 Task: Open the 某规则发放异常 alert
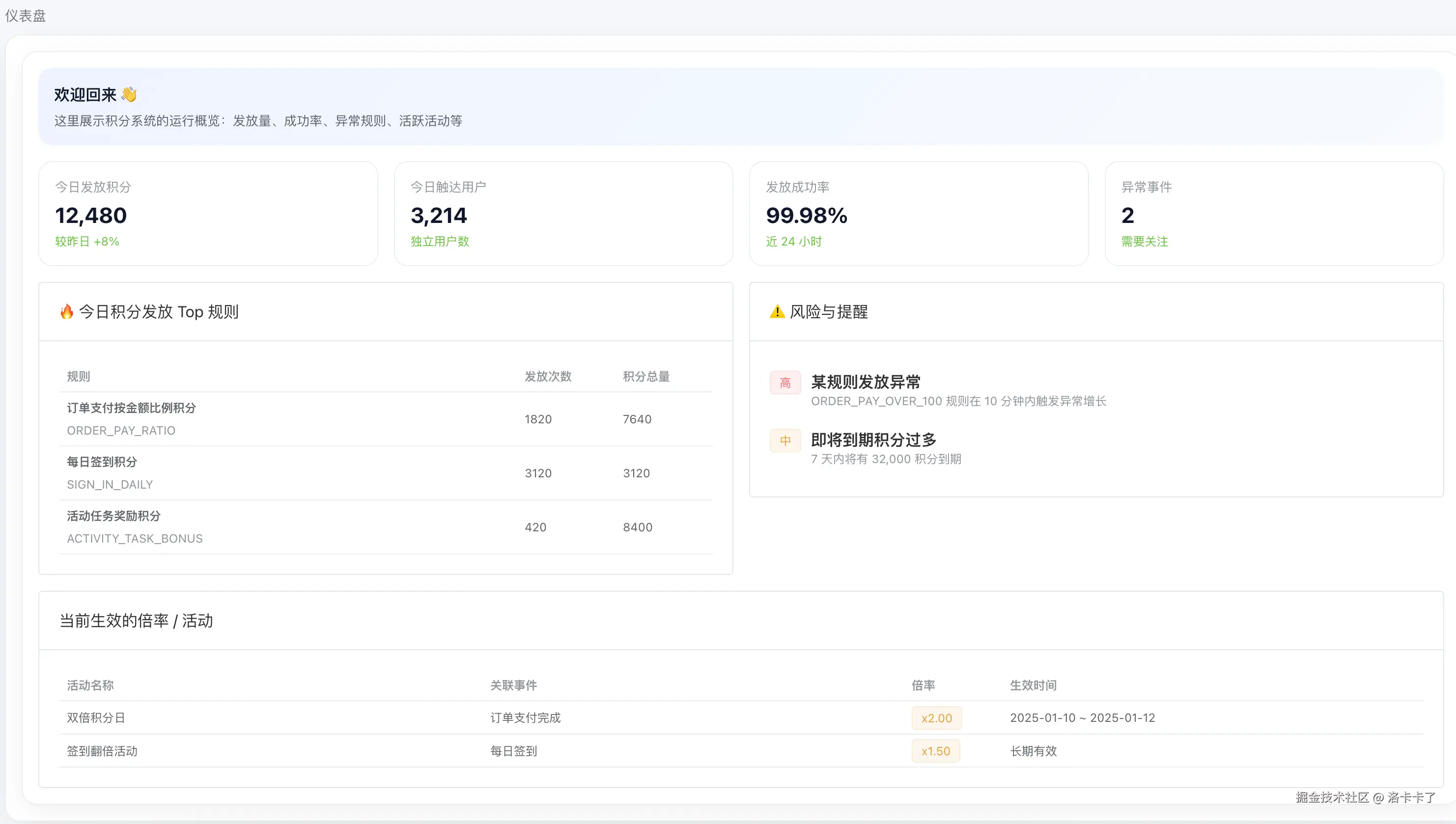point(866,382)
